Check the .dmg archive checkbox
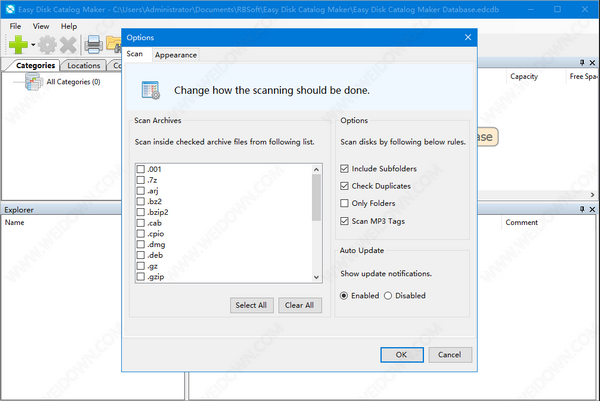600x401 pixels. point(141,244)
